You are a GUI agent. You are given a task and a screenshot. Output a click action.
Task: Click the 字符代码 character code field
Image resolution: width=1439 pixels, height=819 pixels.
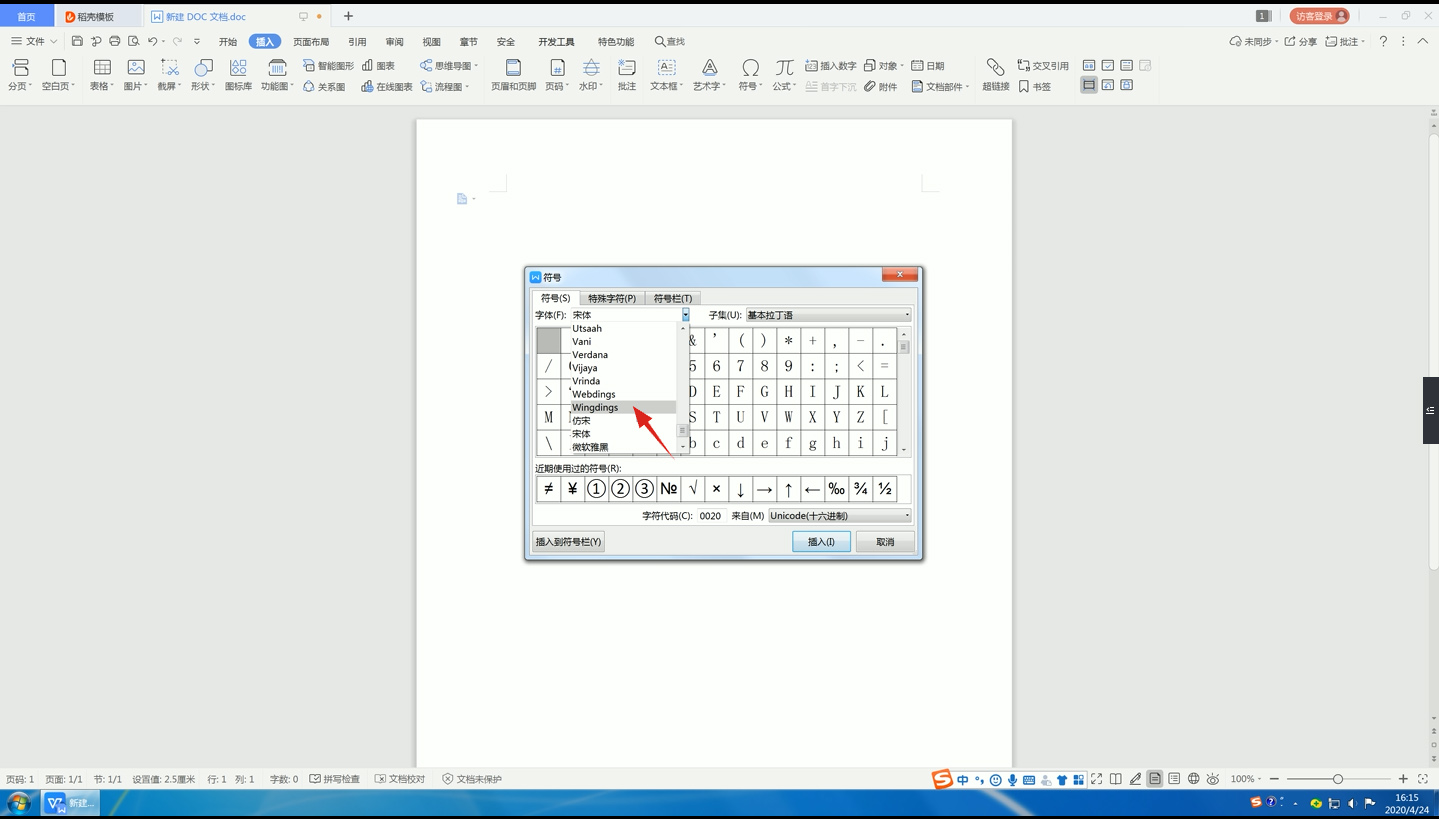[x=711, y=516]
